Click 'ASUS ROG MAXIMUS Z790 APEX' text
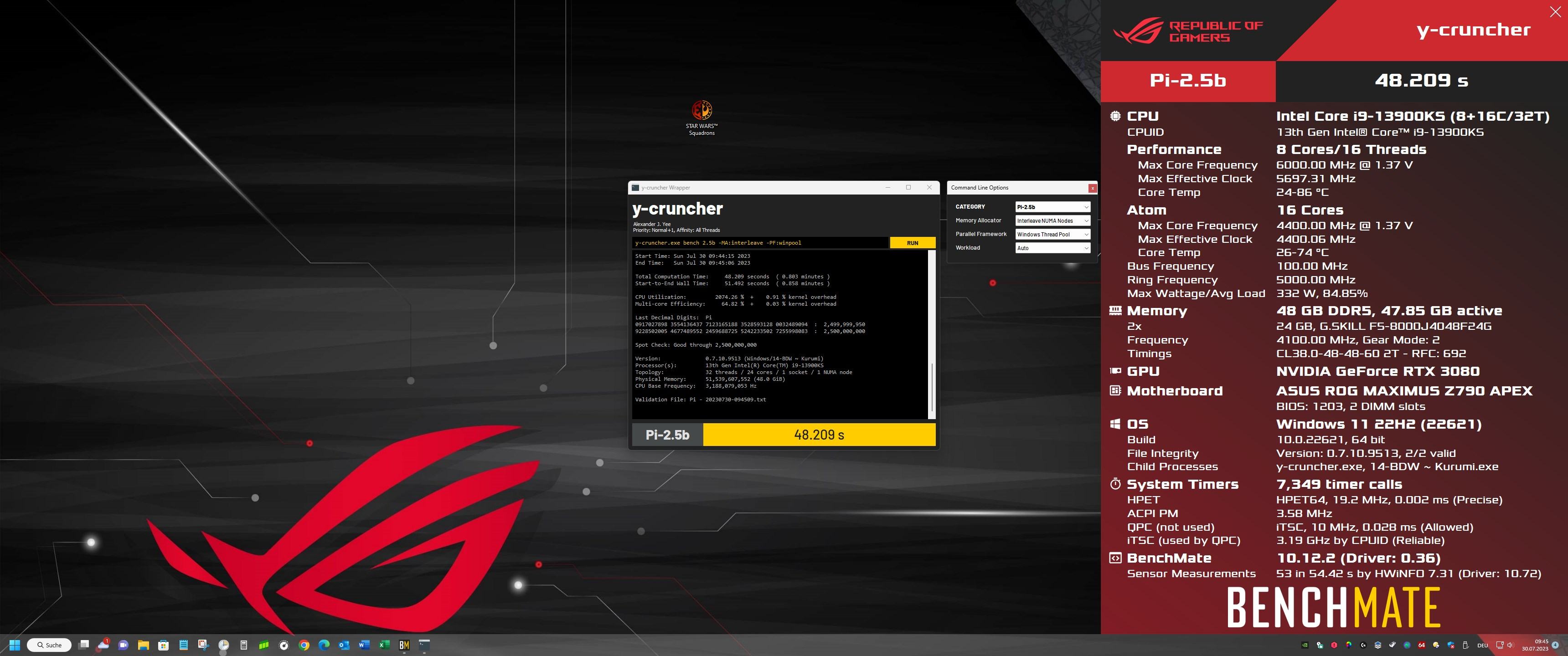 [x=1404, y=391]
